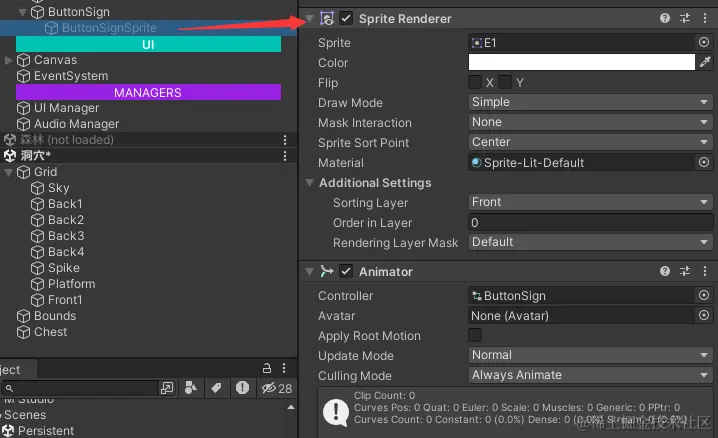Open Sprite Renderer three-dot context menu
The width and height of the screenshot is (718, 438).
tap(705, 18)
